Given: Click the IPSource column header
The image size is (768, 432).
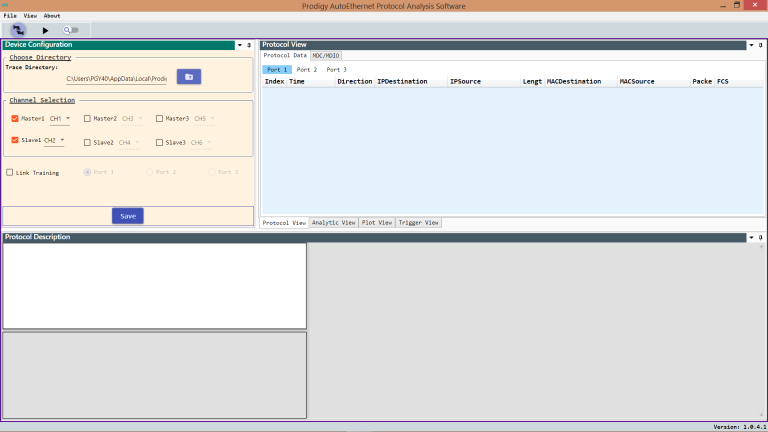Looking at the screenshot, I should [x=484, y=81].
